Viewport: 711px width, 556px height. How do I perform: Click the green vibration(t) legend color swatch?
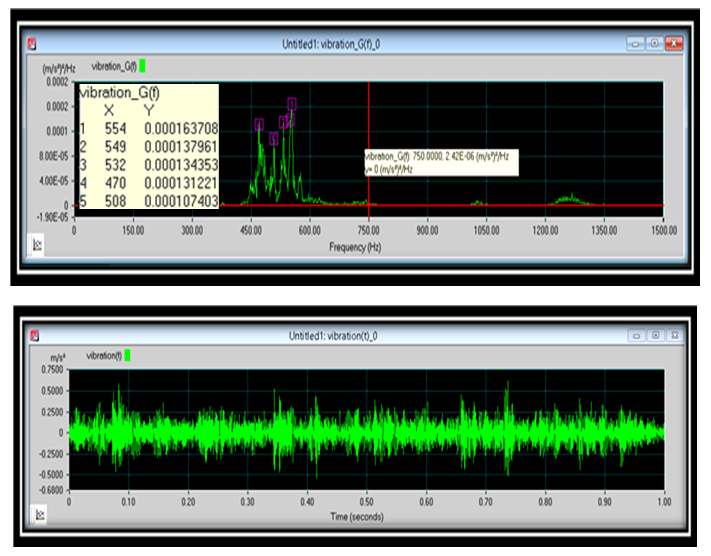127,355
